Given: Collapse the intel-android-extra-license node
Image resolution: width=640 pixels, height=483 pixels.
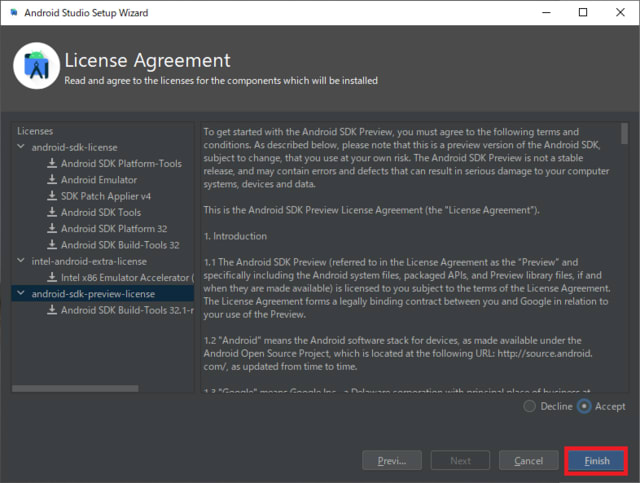Looking at the screenshot, I should [21, 261].
